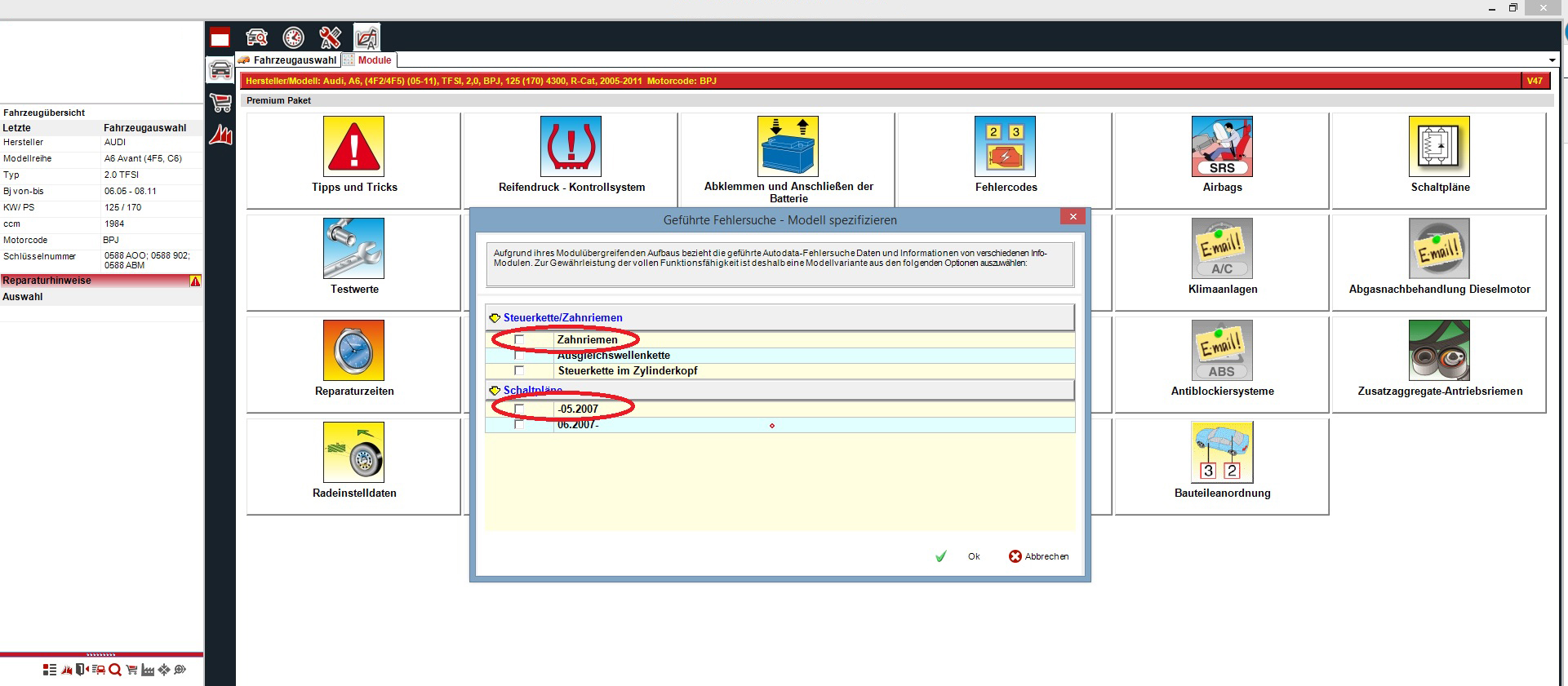The image size is (1568, 686).
Task: Open the Reifendruck-Kontrollsystem module
Action: (x=571, y=147)
